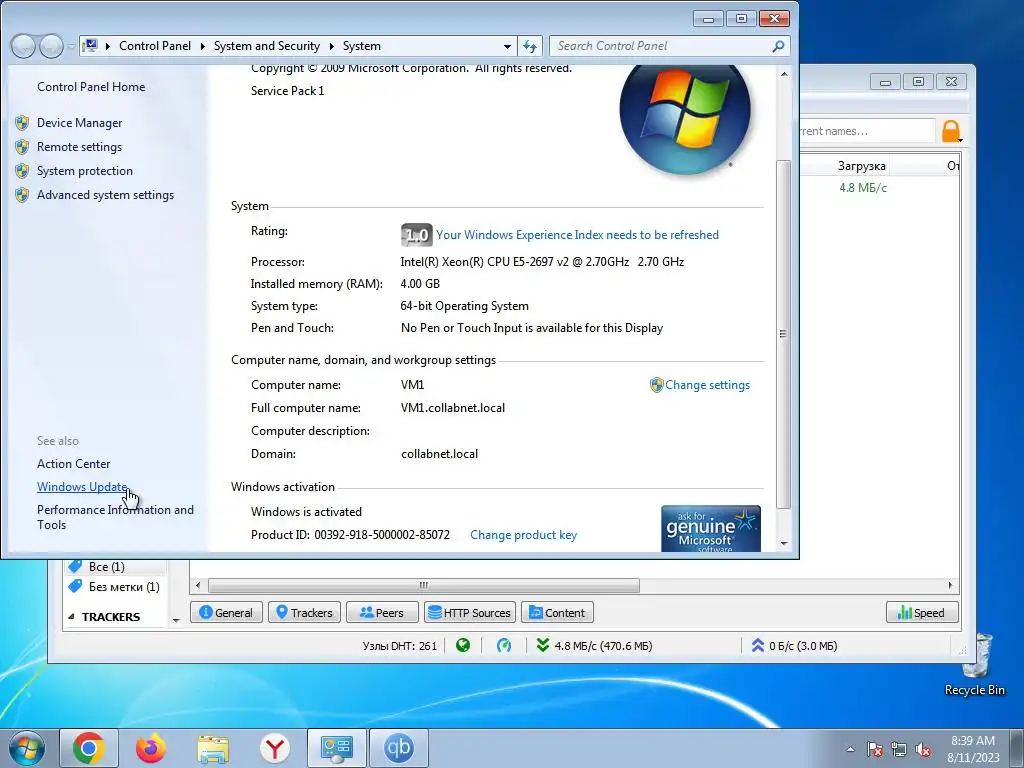
Task: Switch to the General tab in qBittorrent
Action: [x=226, y=613]
